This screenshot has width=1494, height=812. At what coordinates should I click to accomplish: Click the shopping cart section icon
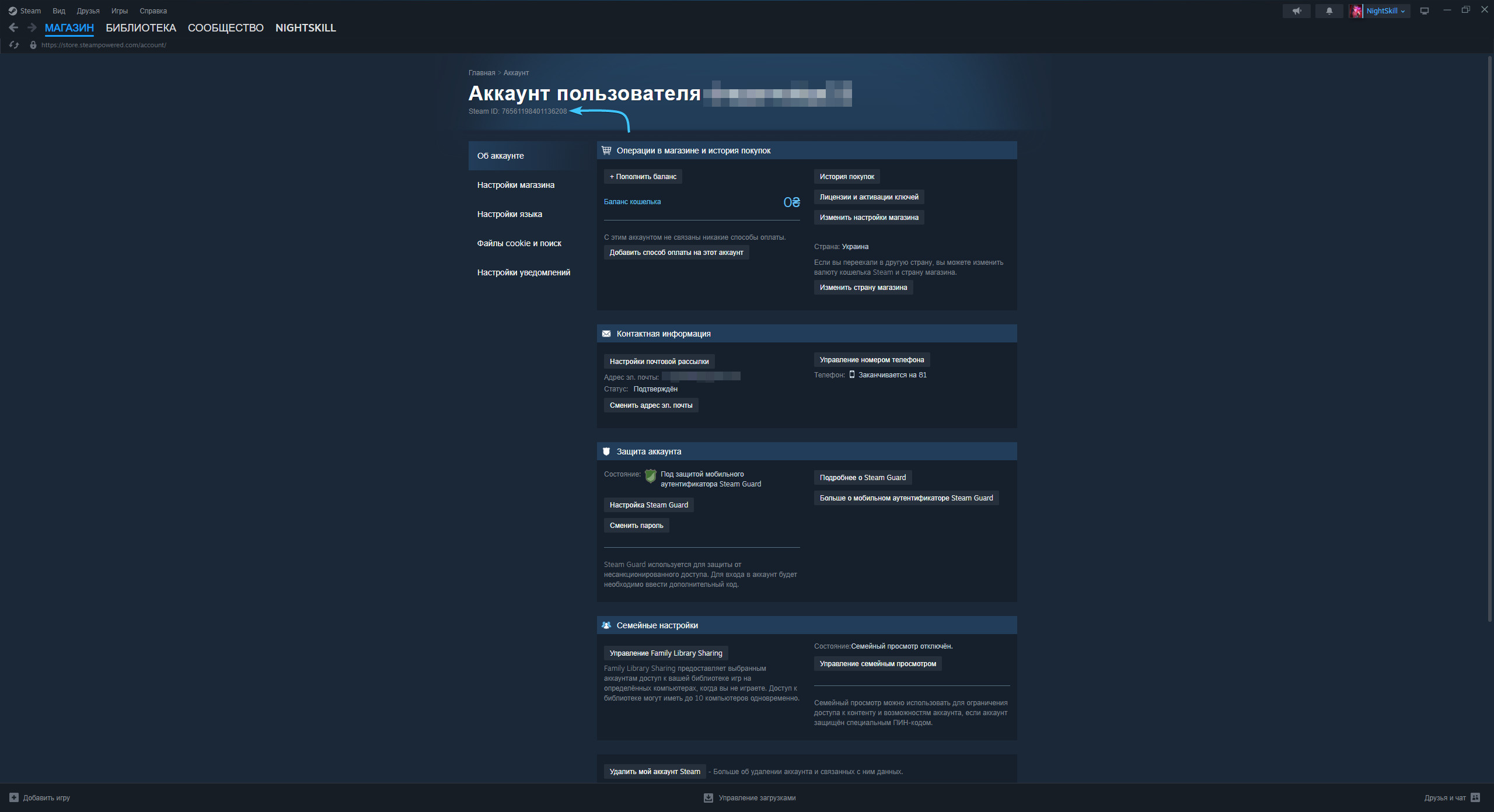[x=606, y=150]
